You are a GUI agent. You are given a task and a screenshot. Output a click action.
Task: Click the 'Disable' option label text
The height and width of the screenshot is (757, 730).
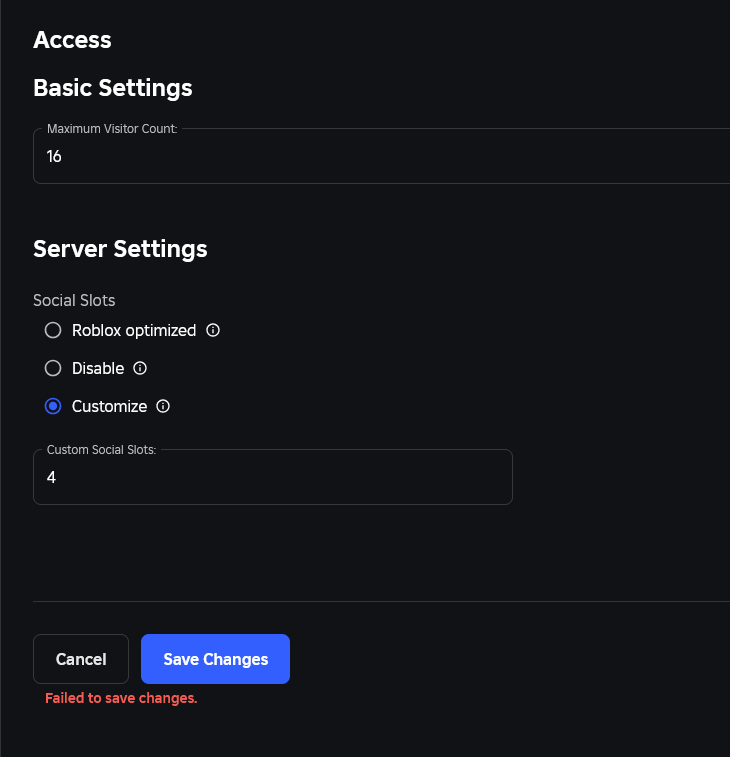coord(98,368)
